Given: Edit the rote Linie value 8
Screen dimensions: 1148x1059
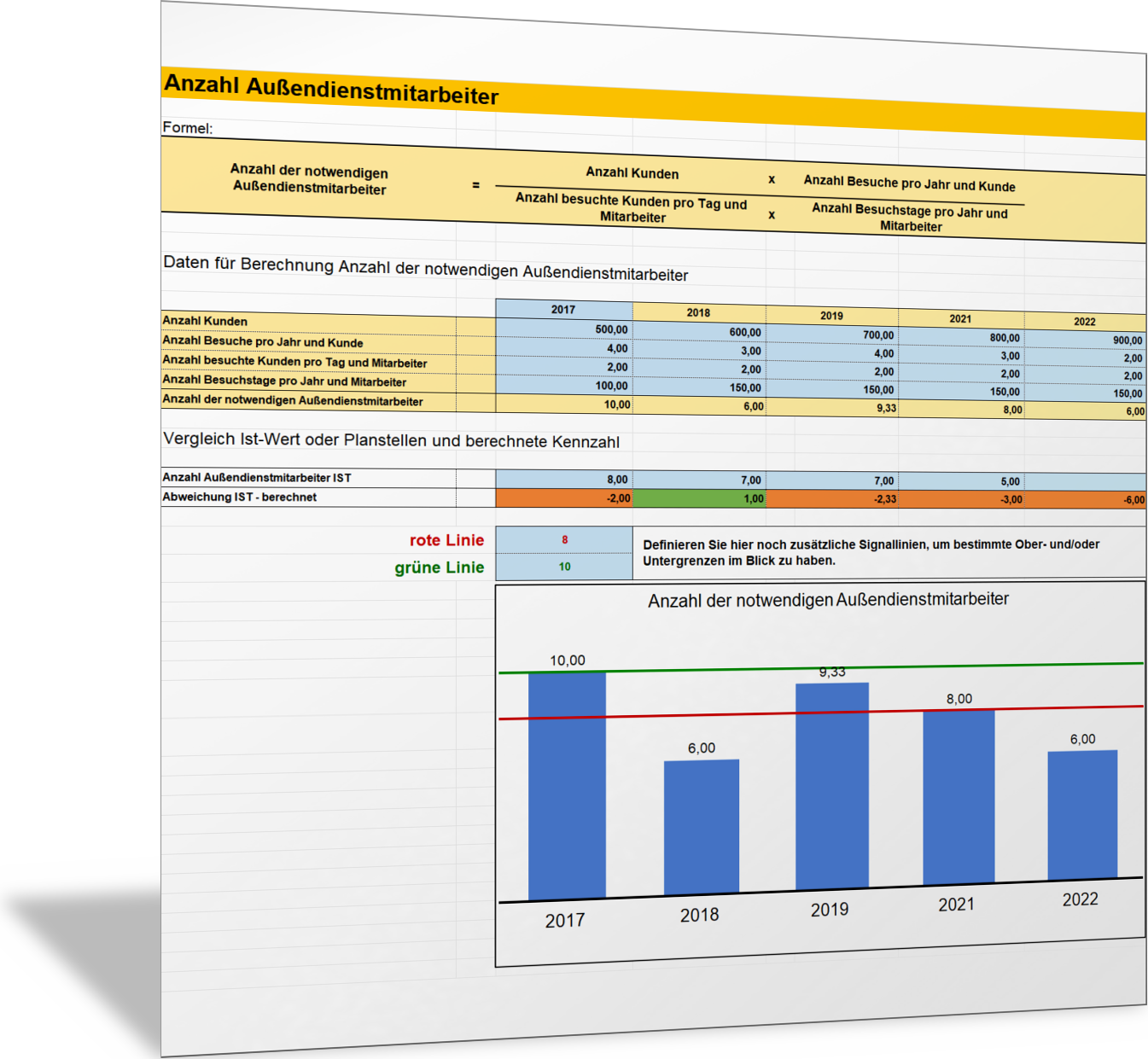Looking at the screenshot, I should (x=563, y=540).
